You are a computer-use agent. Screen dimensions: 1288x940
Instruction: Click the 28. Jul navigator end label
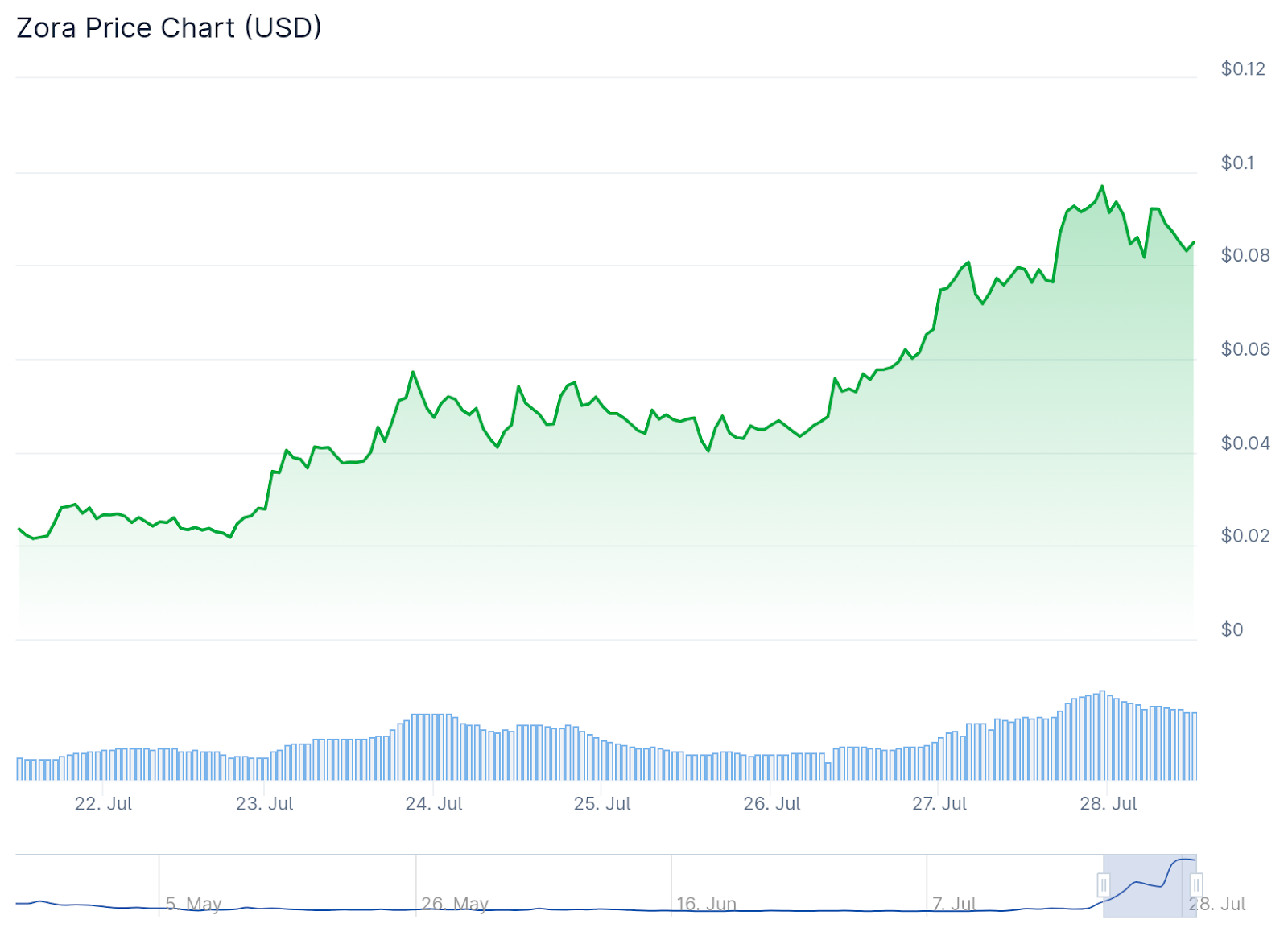coord(1217,904)
